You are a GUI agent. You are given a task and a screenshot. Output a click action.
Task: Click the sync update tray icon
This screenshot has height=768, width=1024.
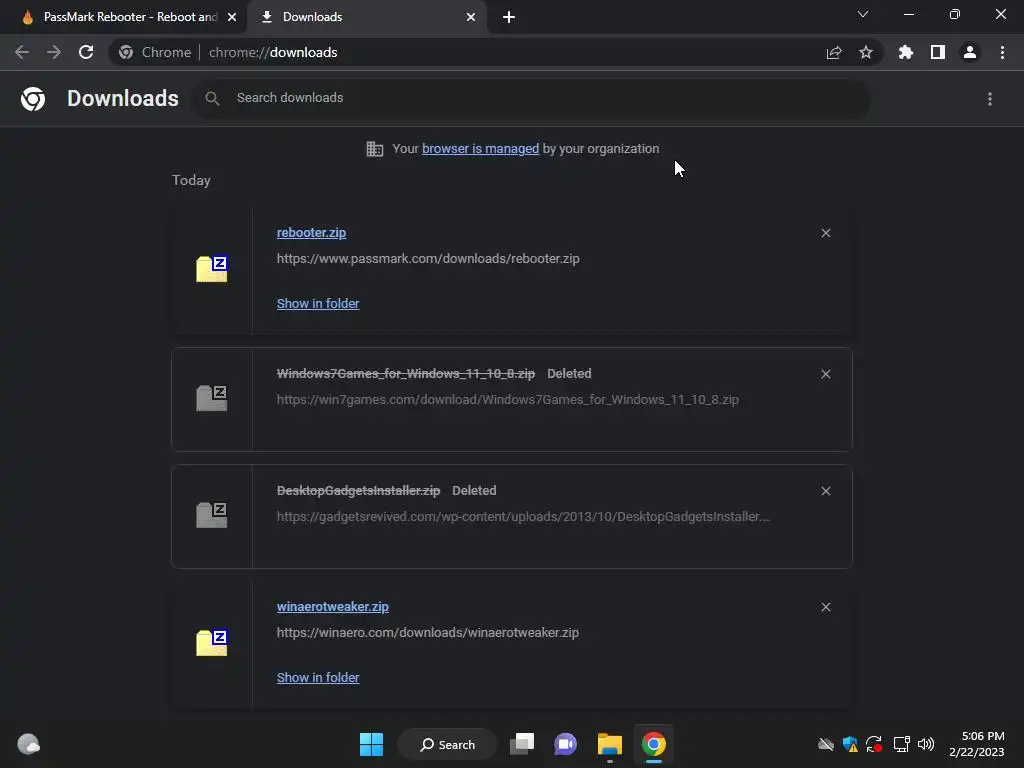874,744
